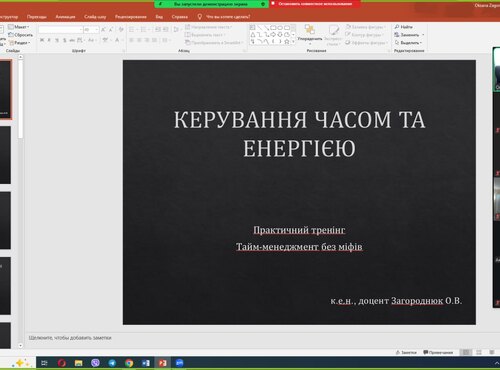Open Google Chrome from the taskbar

(129, 363)
